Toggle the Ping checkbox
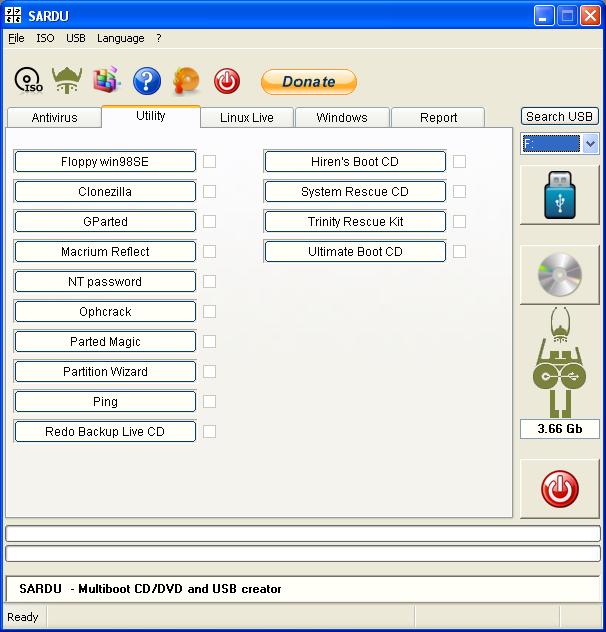The width and height of the screenshot is (606, 632). coord(209,401)
